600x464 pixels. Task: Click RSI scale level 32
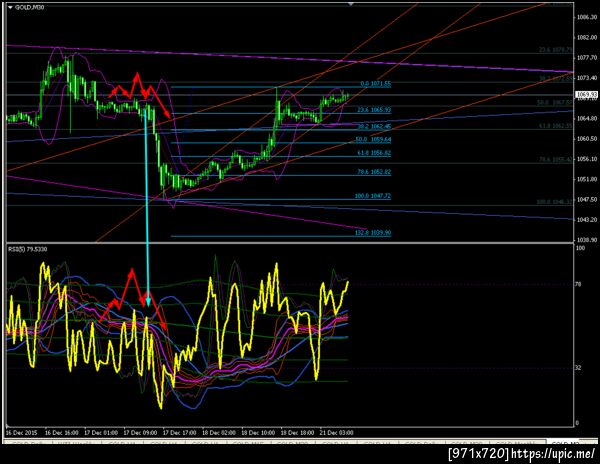[x=579, y=368]
